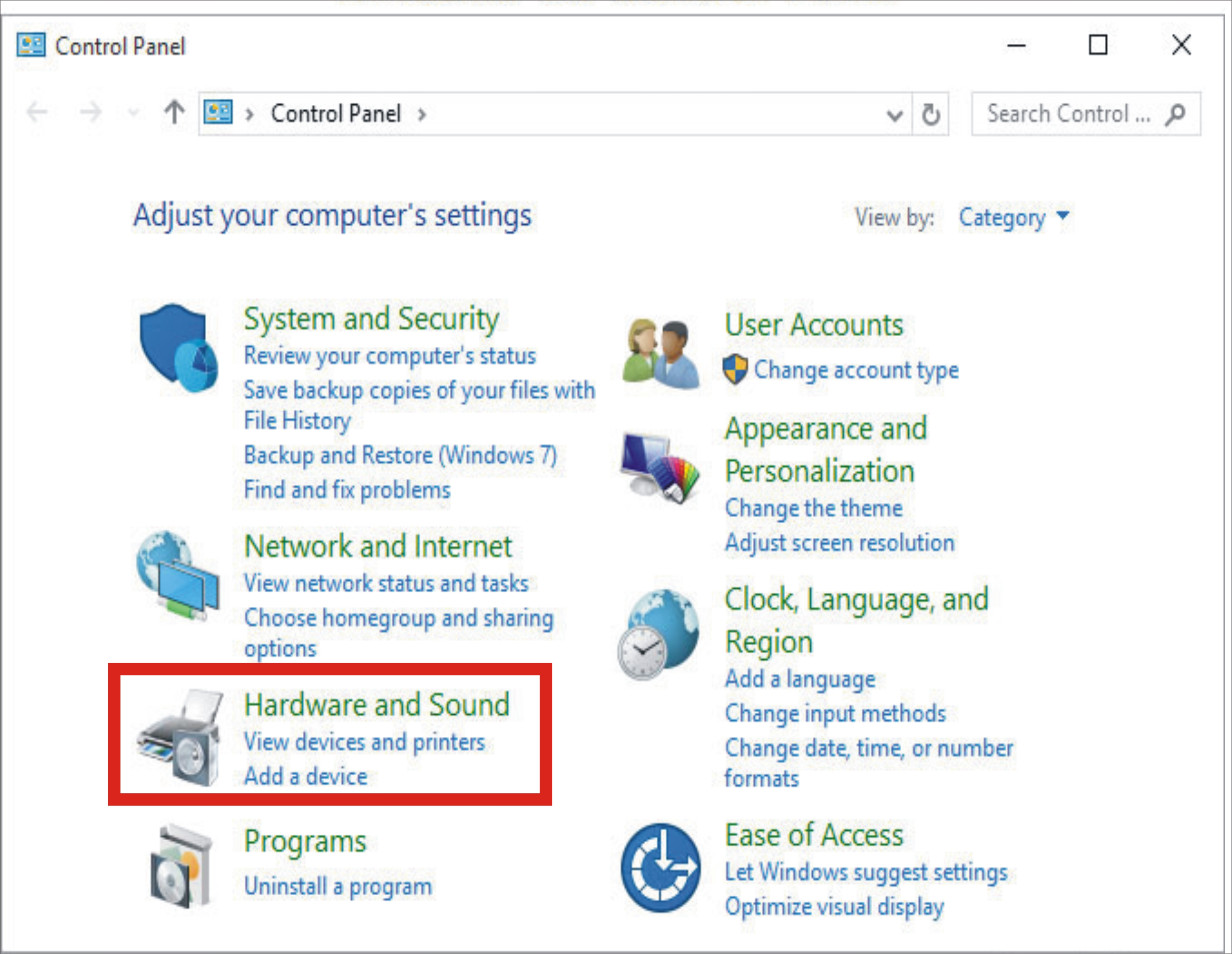Minimize the Control Panel window
The width and height of the screenshot is (1232, 954).
point(1017,45)
